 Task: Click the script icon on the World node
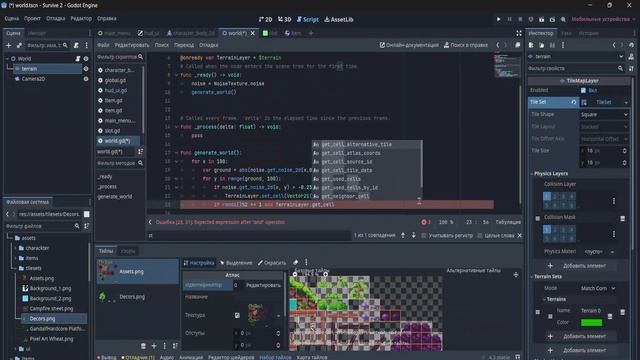[x=78, y=59]
